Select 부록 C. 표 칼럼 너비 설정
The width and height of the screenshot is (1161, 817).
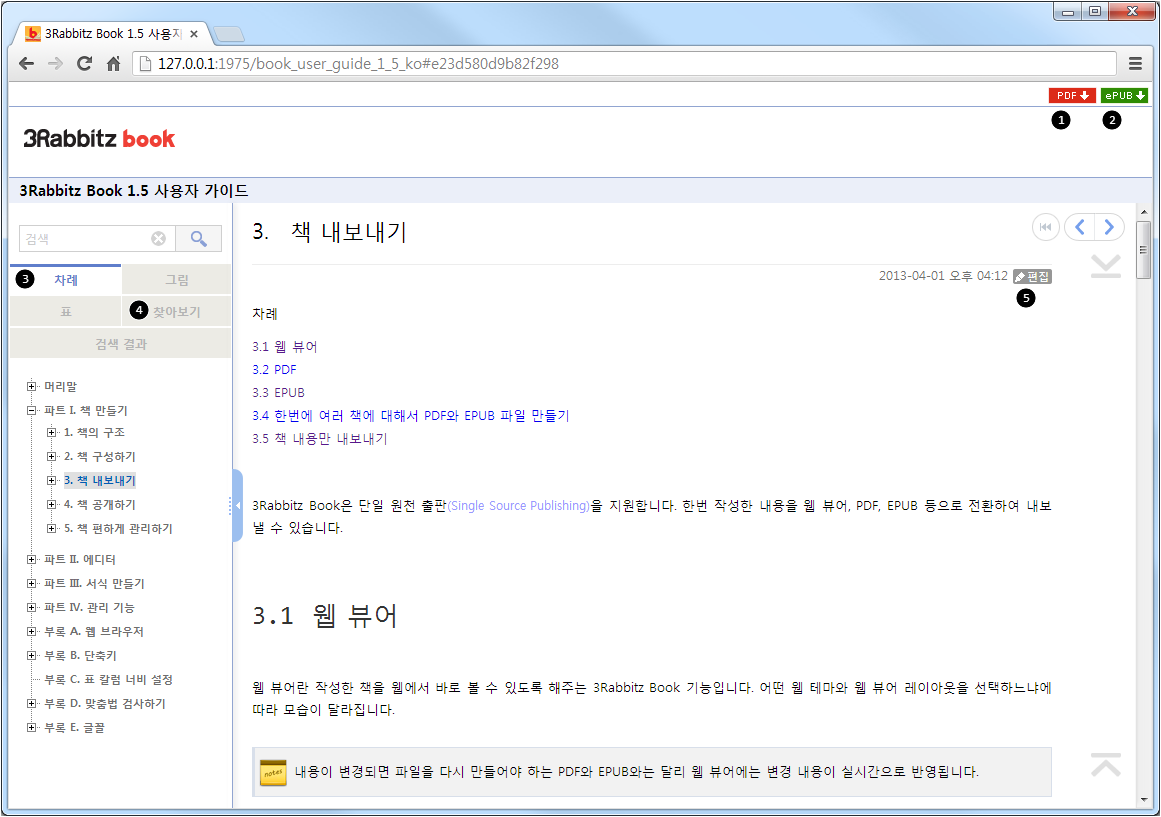pyautogui.click(x=108, y=680)
